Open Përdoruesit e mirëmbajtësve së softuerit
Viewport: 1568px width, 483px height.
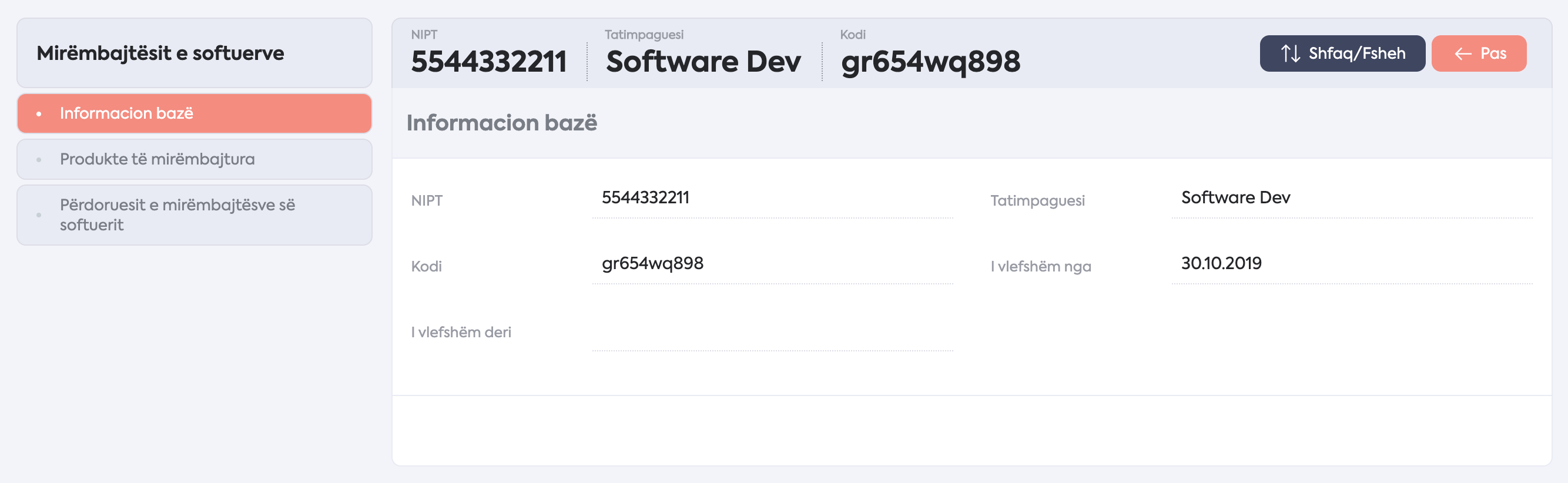[x=194, y=214]
